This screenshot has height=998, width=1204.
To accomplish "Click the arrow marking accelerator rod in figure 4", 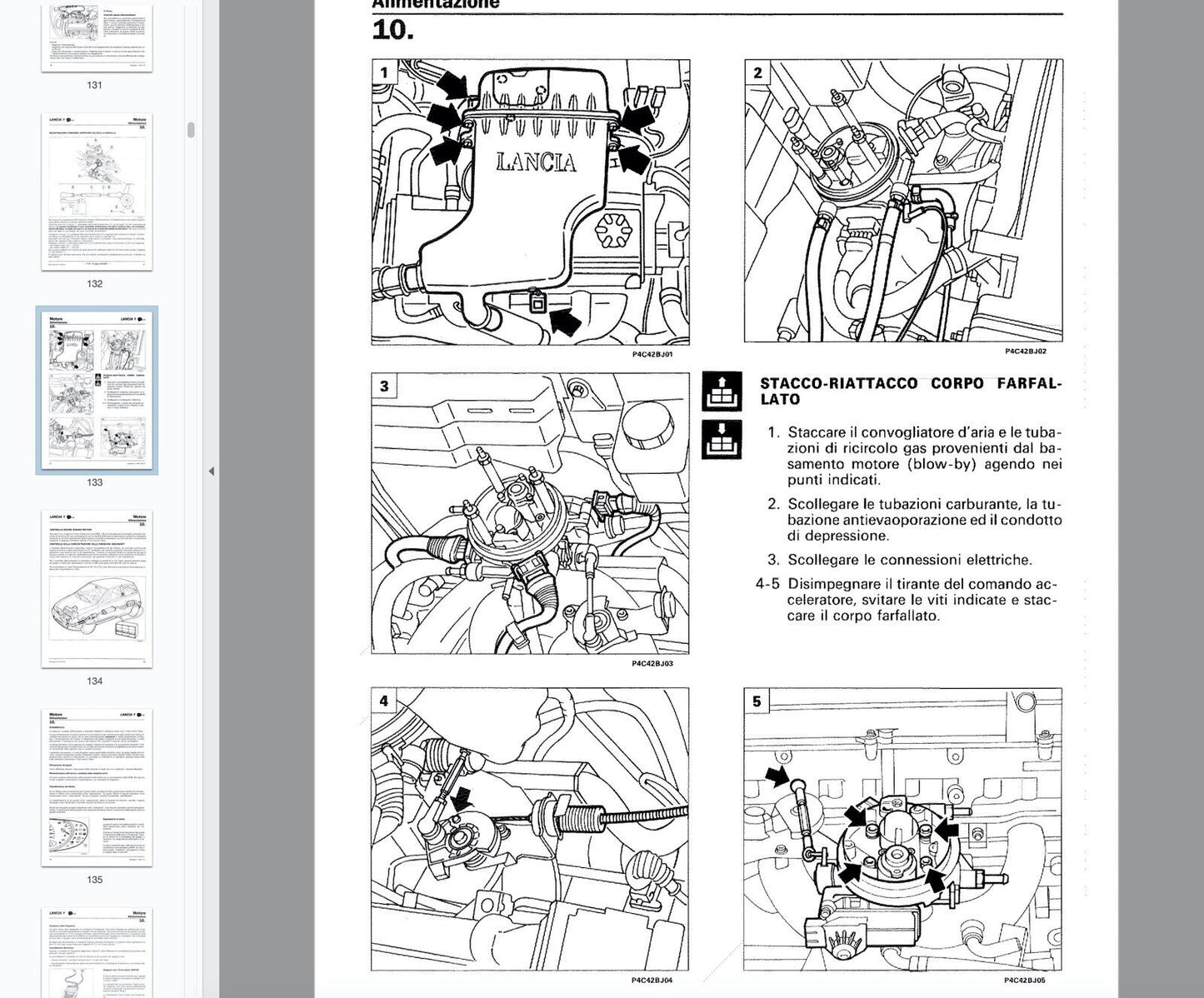I will pyautogui.click(x=459, y=801).
